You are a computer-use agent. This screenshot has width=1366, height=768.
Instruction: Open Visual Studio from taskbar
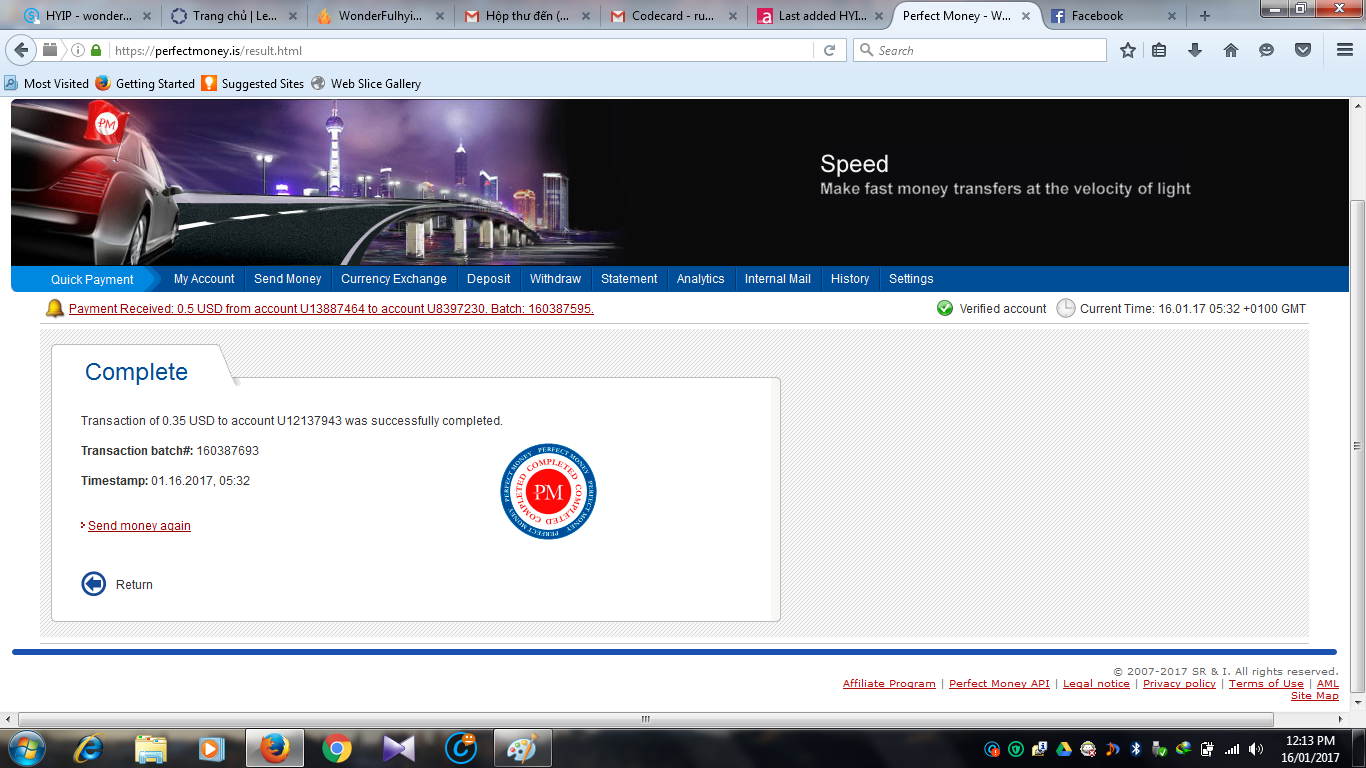pos(399,748)
